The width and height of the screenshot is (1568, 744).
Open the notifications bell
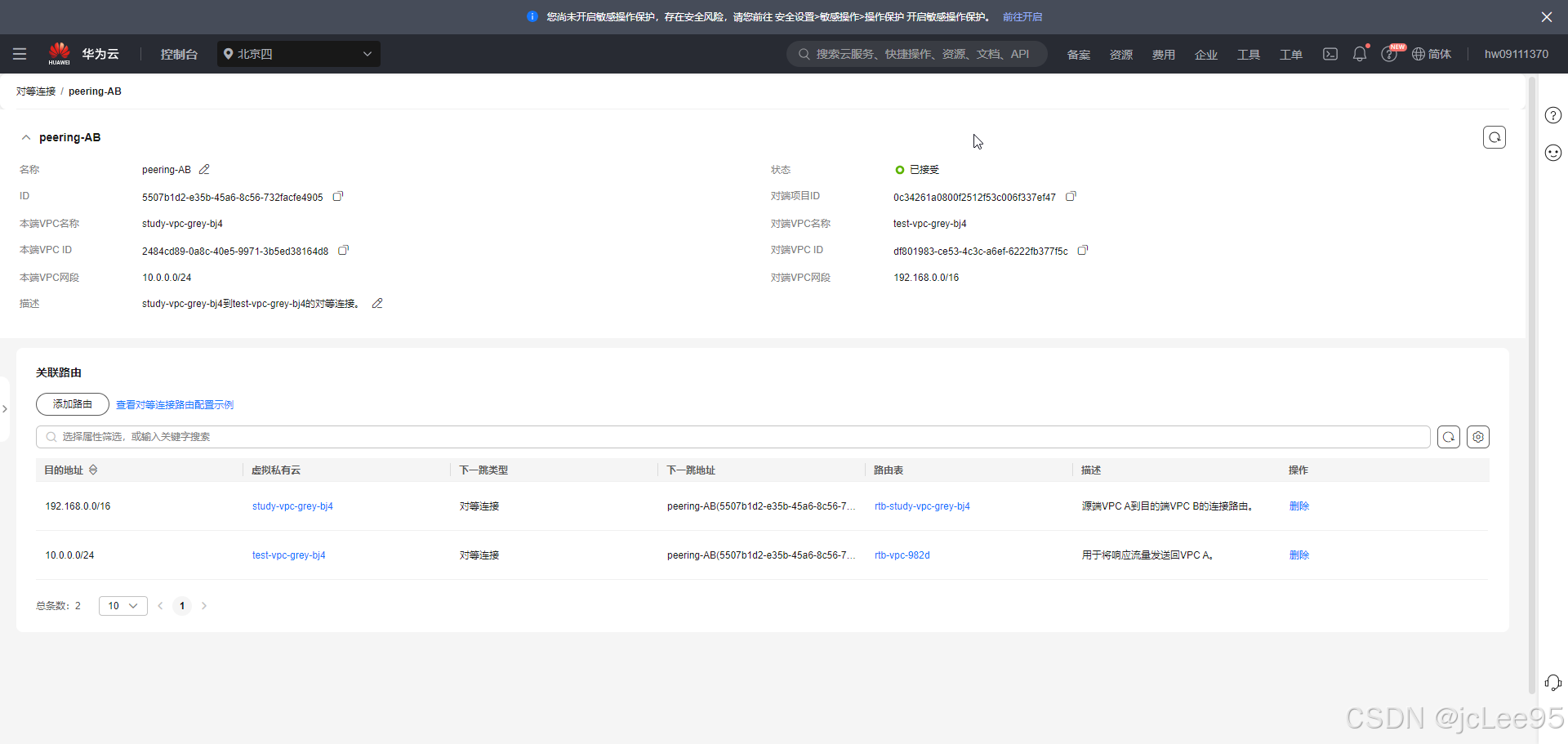1360,54
